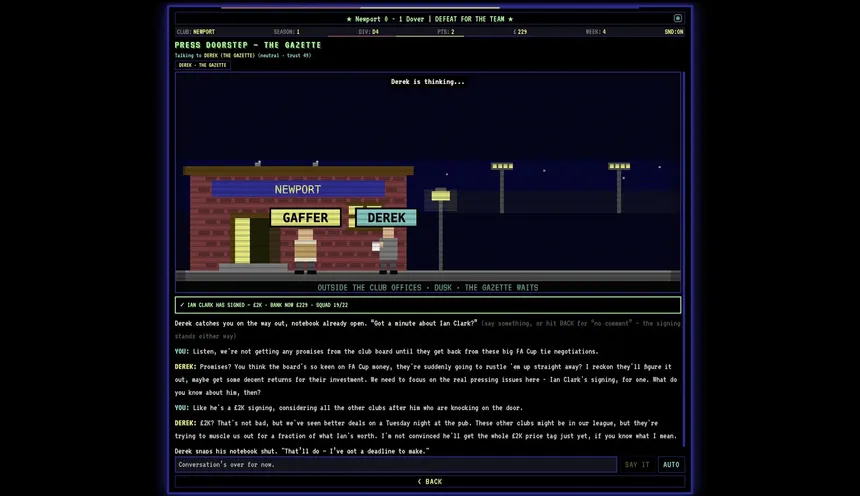The image size is (860, 496).
Task: Click the conversation panel scrollbar
Action: pyautogui.click(x=683, y=259)
